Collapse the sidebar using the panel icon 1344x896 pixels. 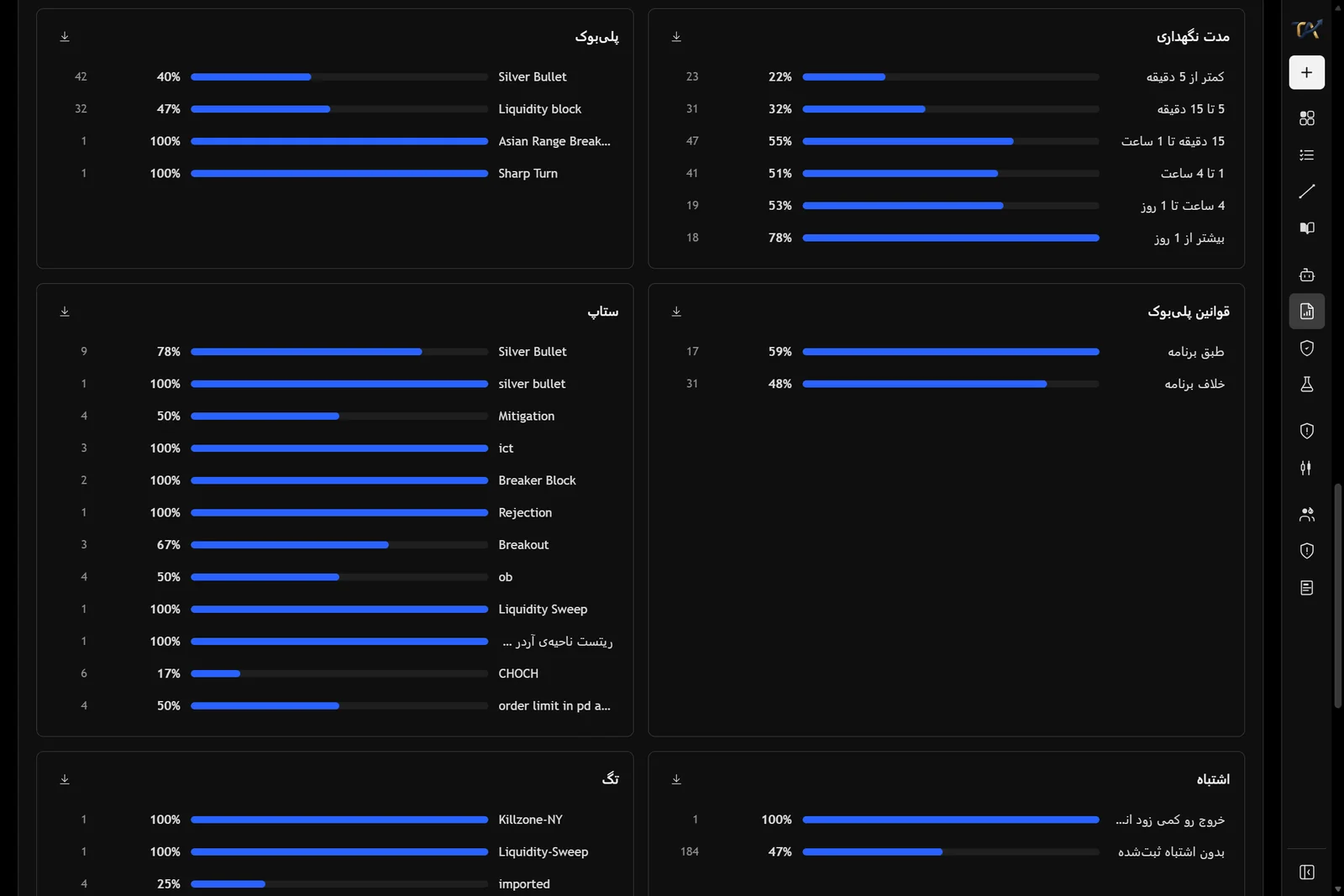point(1306,872)
